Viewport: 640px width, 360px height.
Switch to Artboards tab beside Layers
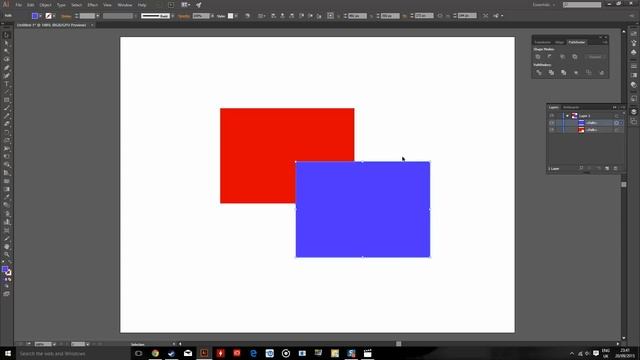click(571, 107)
